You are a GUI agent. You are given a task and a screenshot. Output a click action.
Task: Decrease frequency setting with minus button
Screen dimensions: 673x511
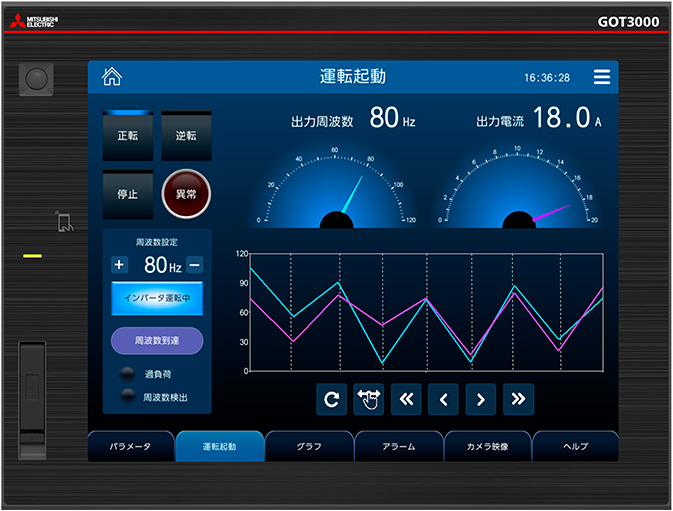tap(194, 265)
